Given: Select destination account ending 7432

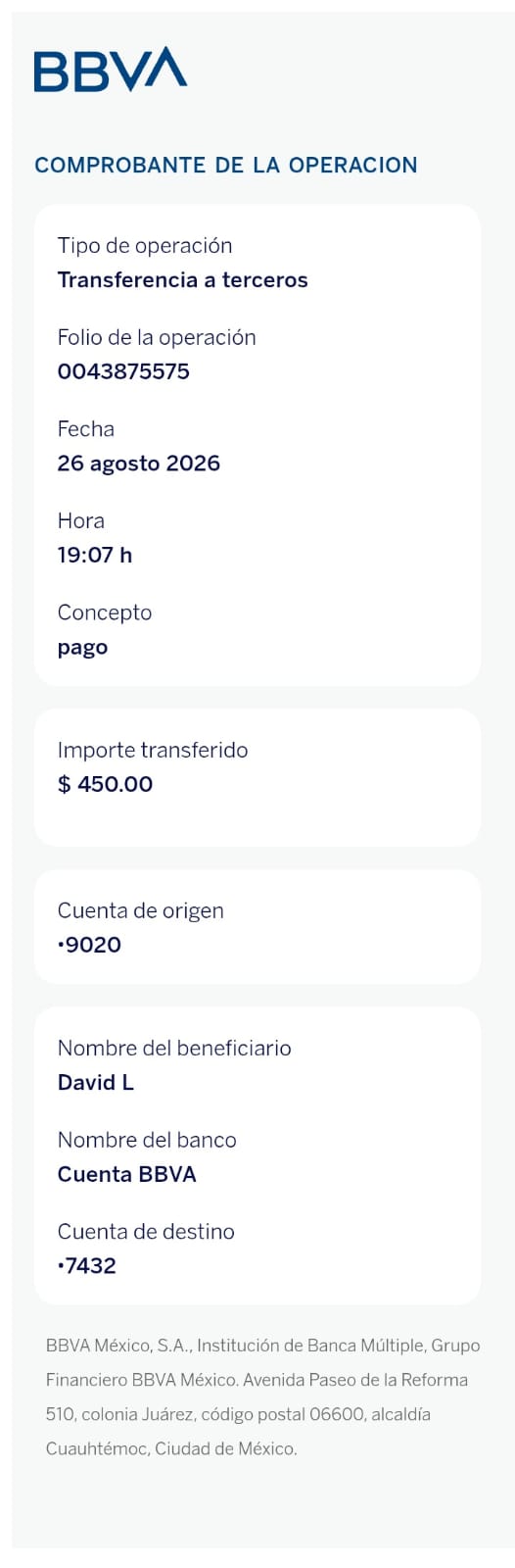Looking at the screenshot, I should click(86, 1266).
